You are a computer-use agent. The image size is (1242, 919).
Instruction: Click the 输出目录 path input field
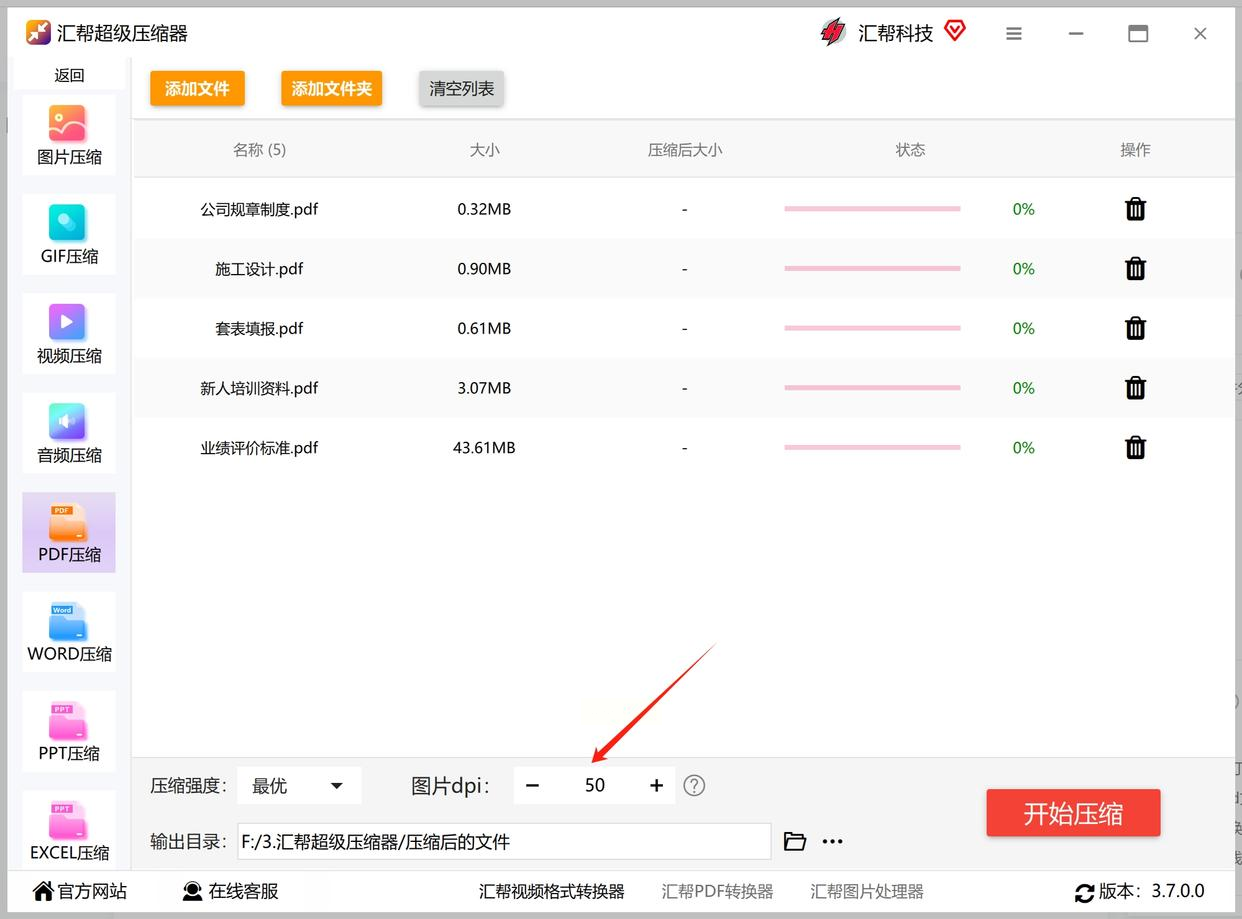tap(504, 841)
